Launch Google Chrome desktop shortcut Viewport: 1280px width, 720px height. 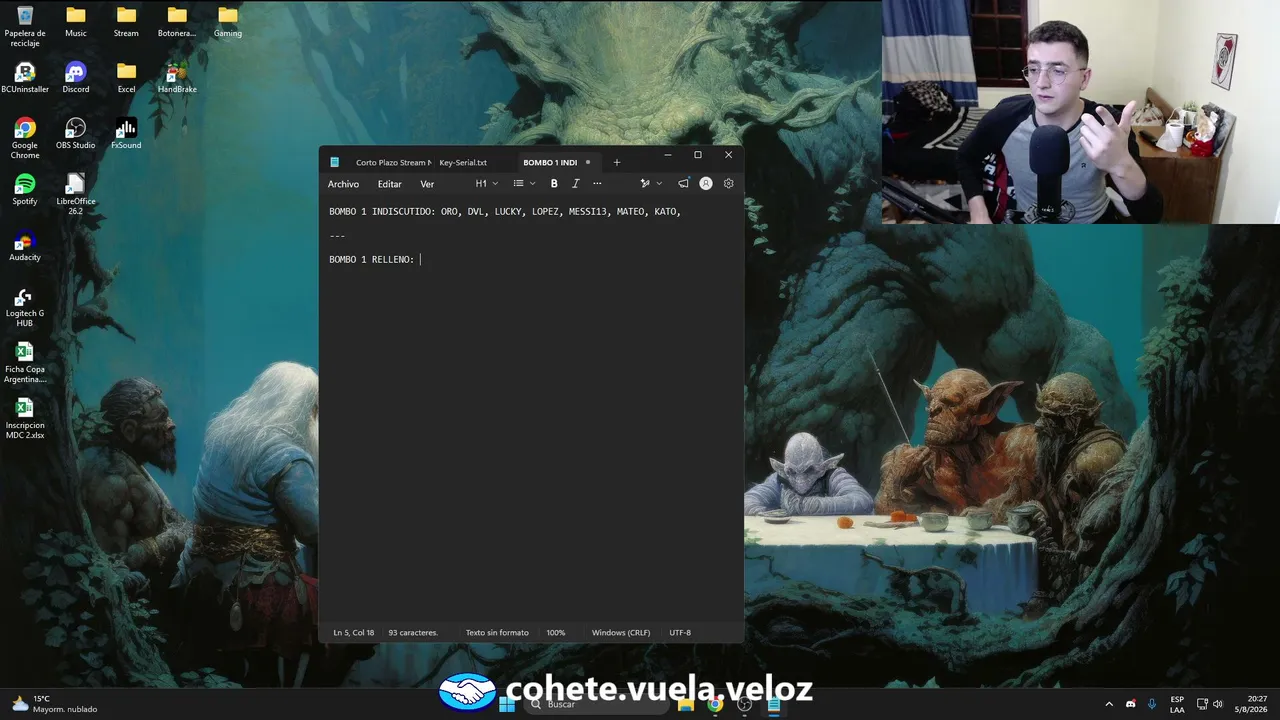pos(25,138)
